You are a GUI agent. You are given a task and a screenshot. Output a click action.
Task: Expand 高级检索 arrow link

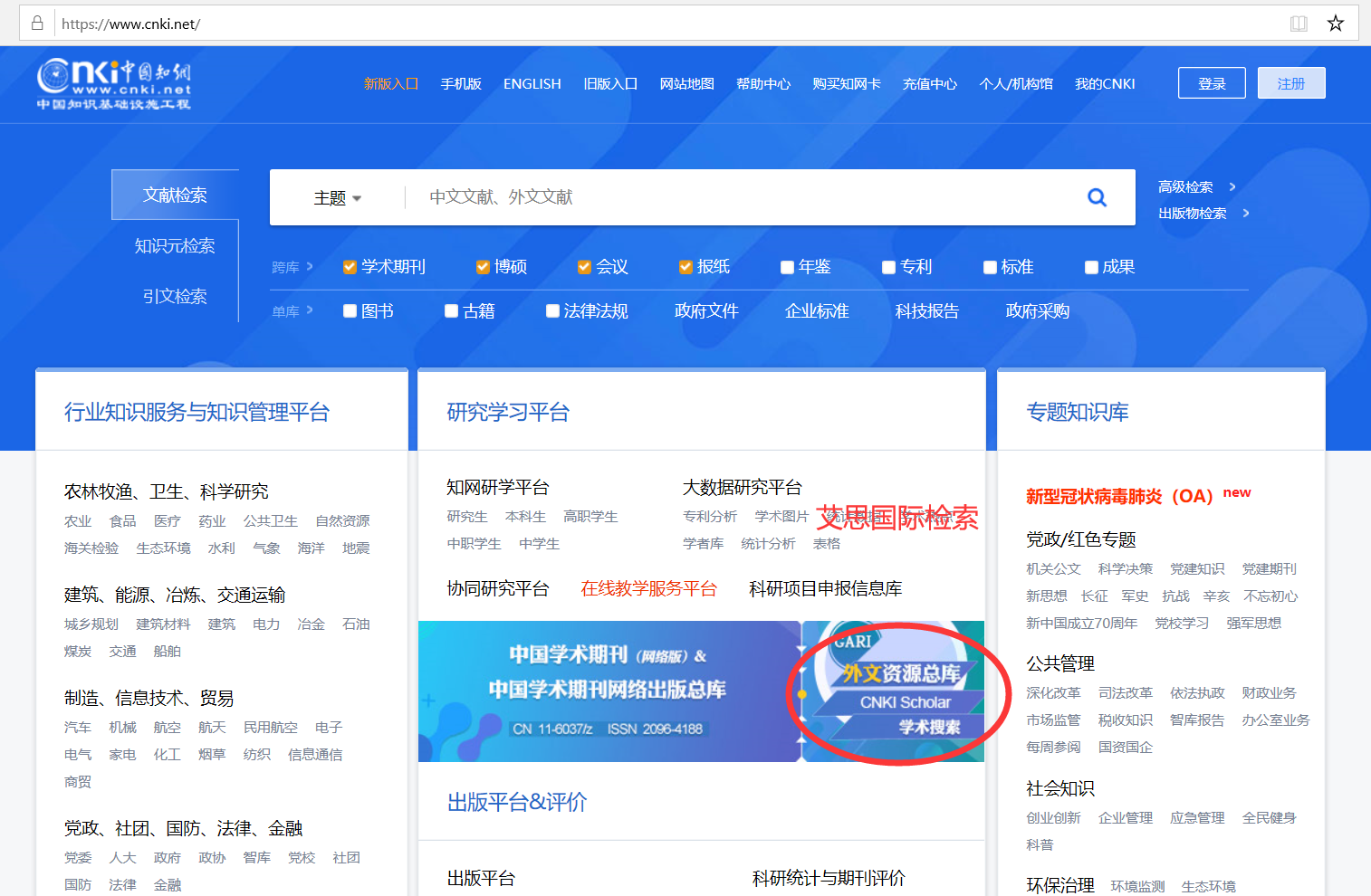point(1196,186)
